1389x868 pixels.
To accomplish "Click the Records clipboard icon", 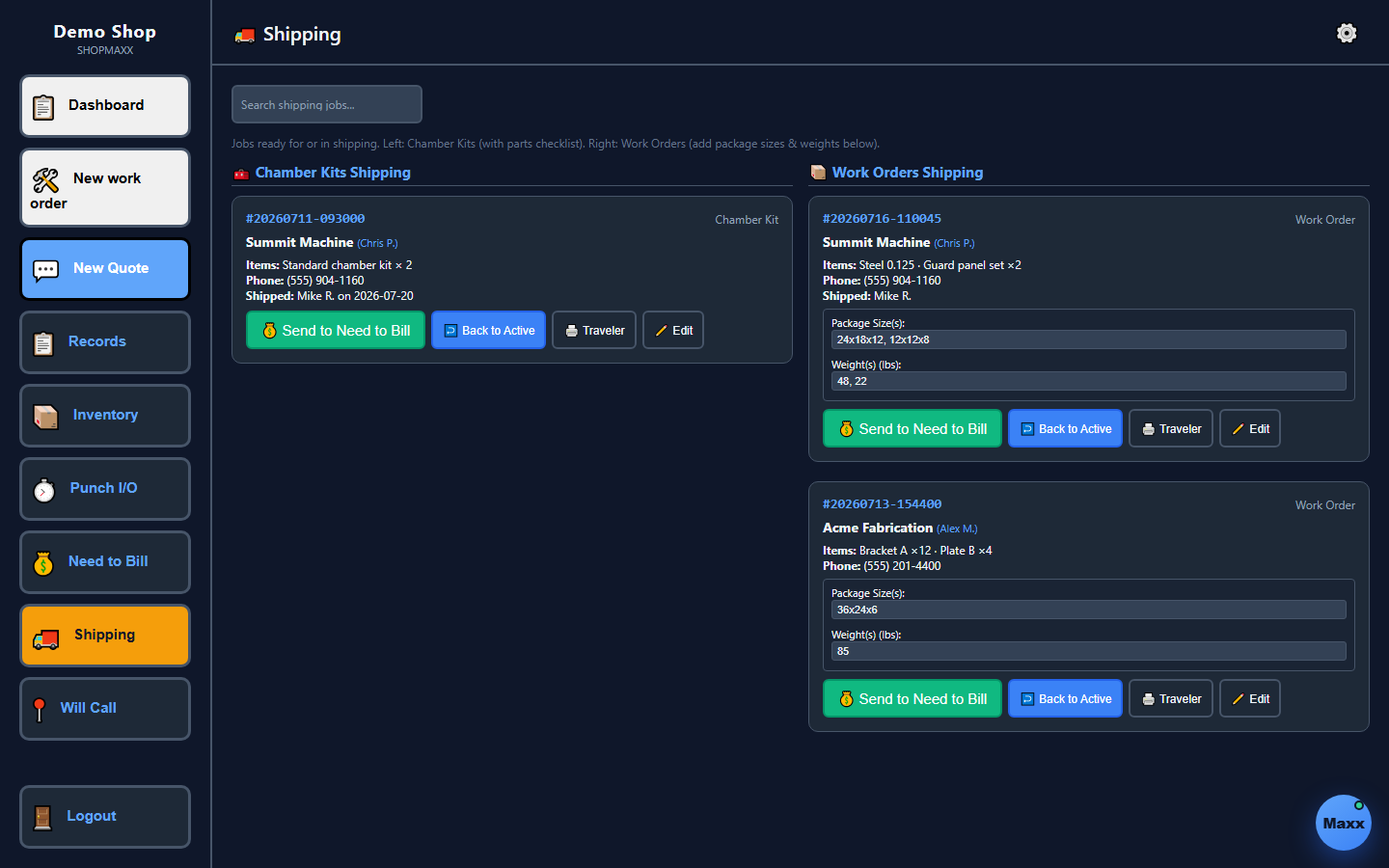I will [x=43, y=343].
